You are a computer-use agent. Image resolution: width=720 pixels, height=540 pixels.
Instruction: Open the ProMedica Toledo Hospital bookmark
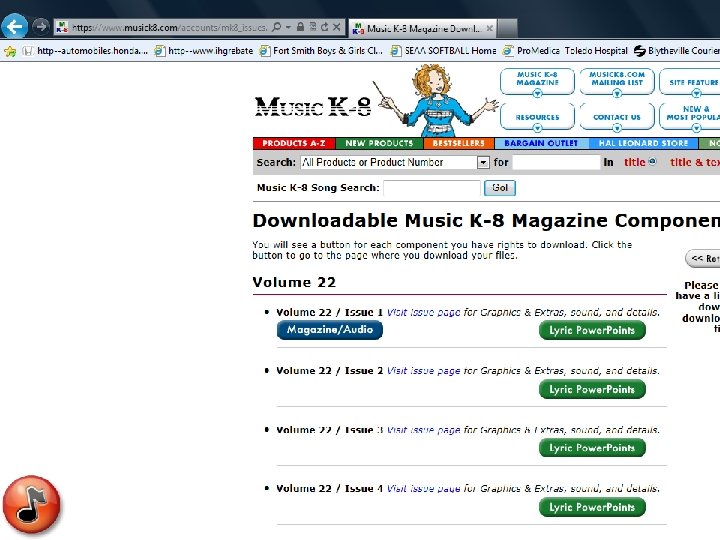(565, 51)
